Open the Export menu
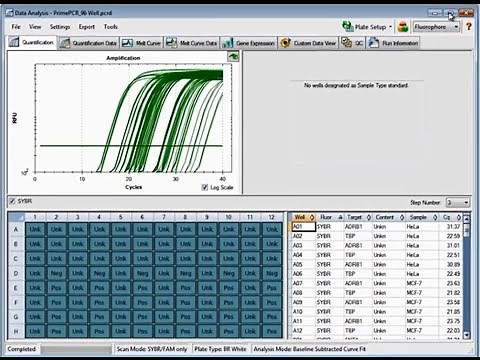The height and width of the screenshot is (360, 480). click(x=87, y=27)
